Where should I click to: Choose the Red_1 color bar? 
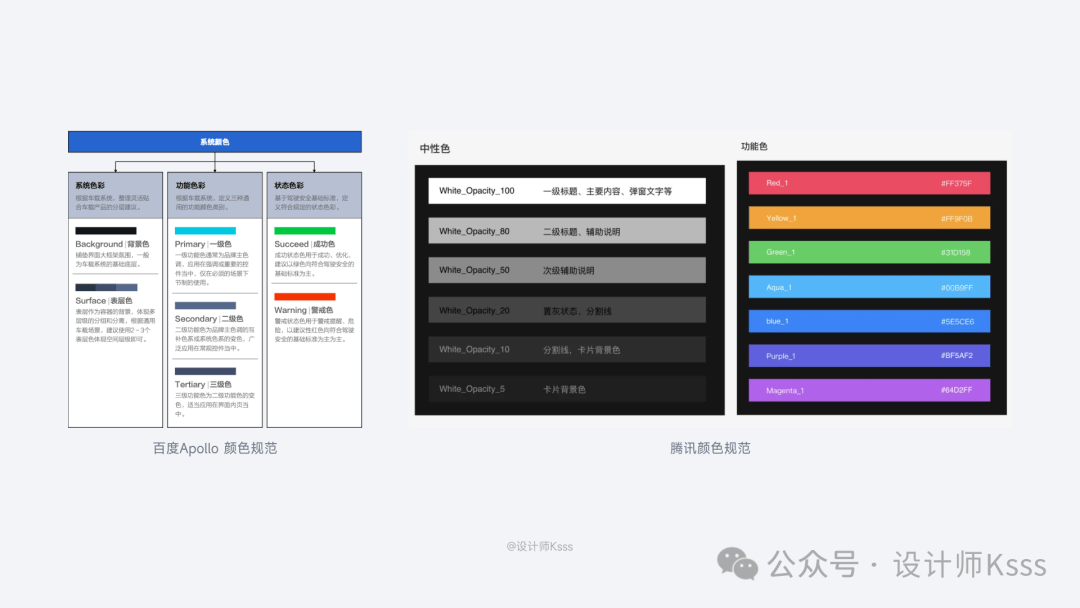869,183
